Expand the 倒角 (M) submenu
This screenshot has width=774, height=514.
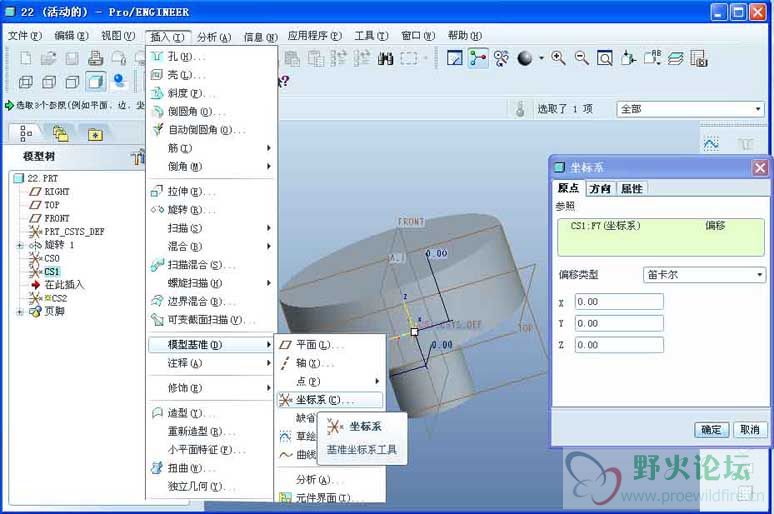click(x=211, y=166)
